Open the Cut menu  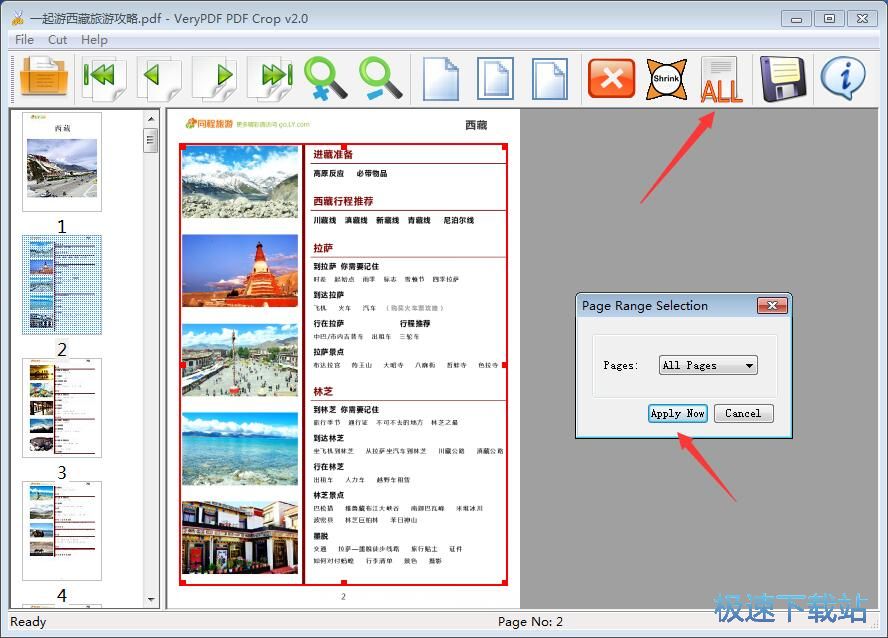tap(57, 39)
